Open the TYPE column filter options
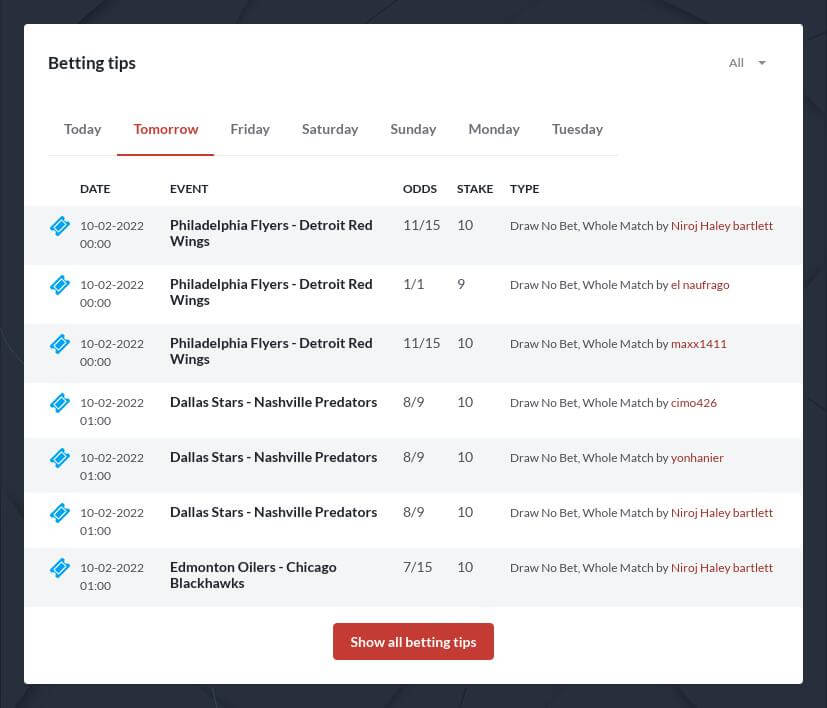Screen dimensions: 827x708 [x=524, y=188]
